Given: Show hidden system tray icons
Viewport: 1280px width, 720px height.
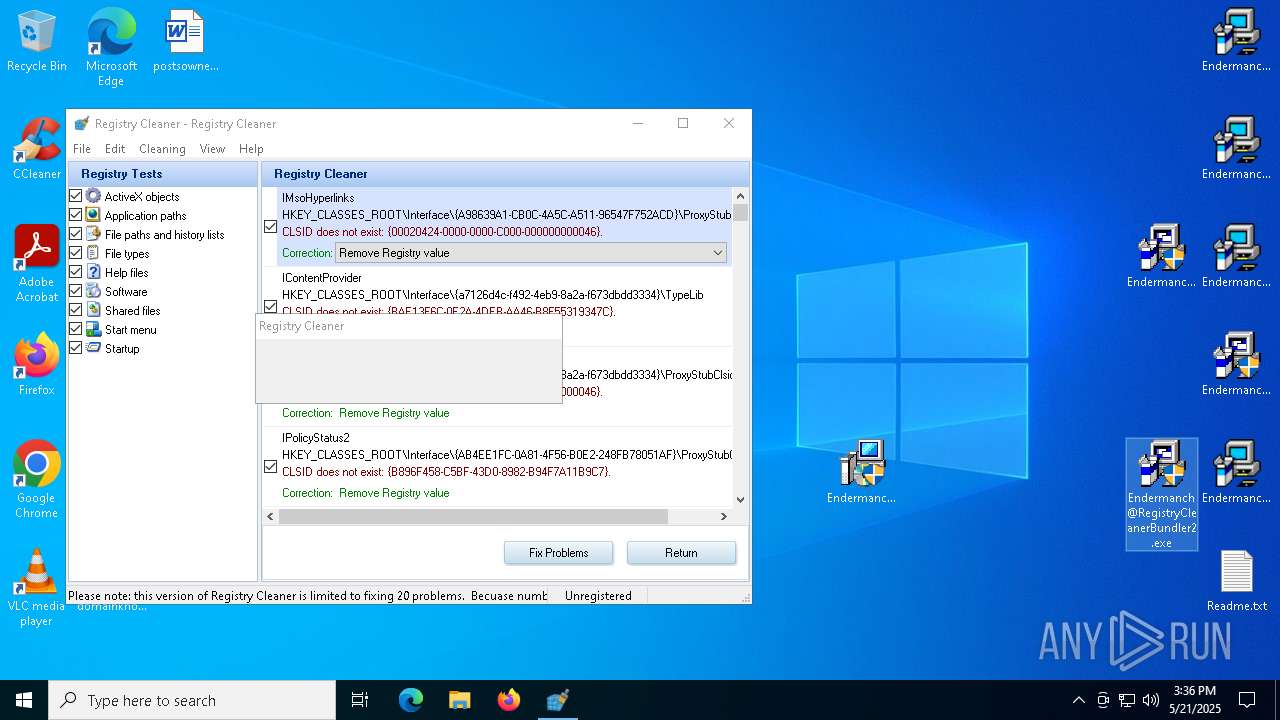Looking at the screenshot, I should (x=1078, y=700).
